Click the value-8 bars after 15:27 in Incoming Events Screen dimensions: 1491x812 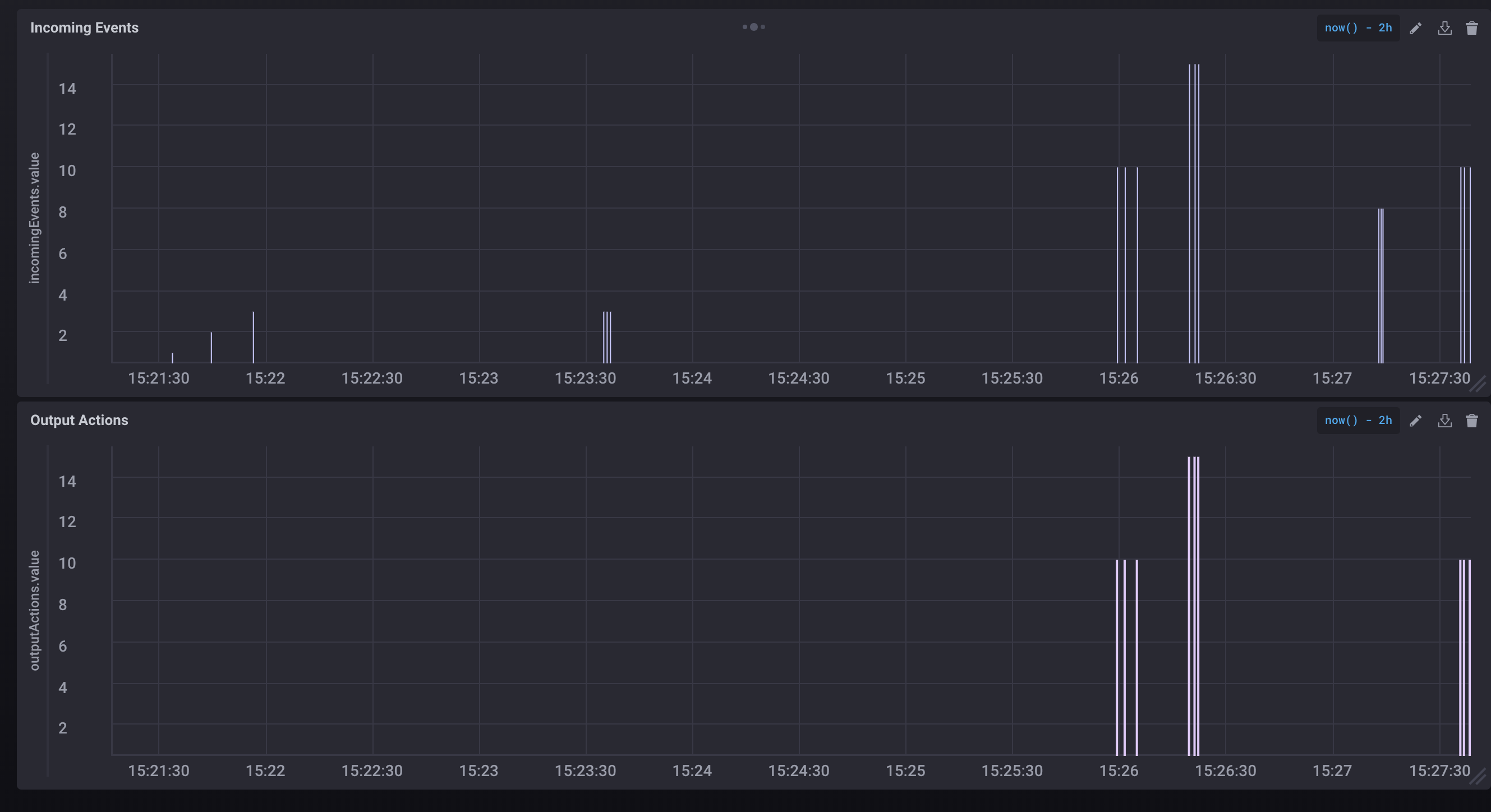(x=1381, y=285)
